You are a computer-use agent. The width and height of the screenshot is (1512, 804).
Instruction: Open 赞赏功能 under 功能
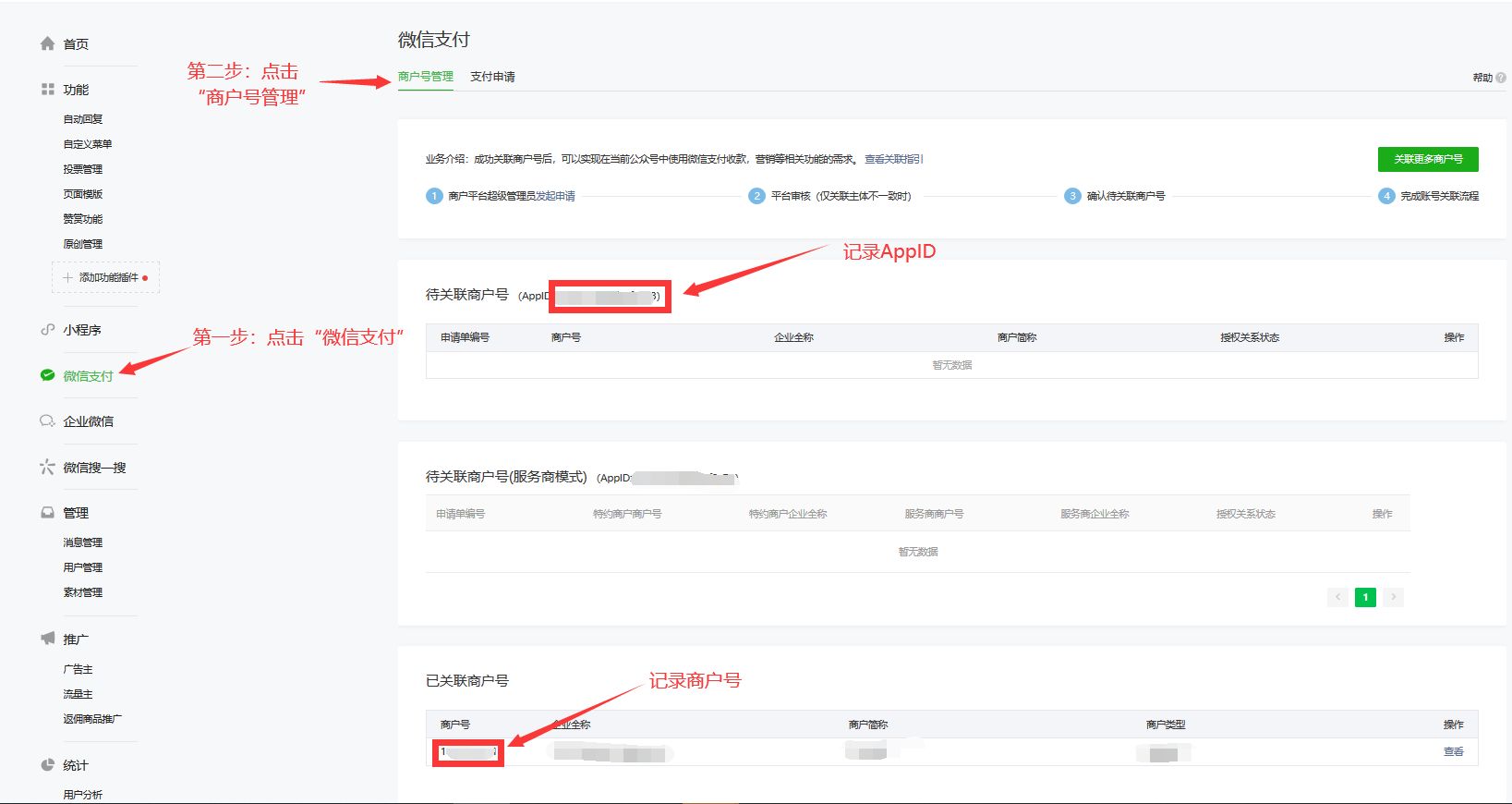click(83, 219)
